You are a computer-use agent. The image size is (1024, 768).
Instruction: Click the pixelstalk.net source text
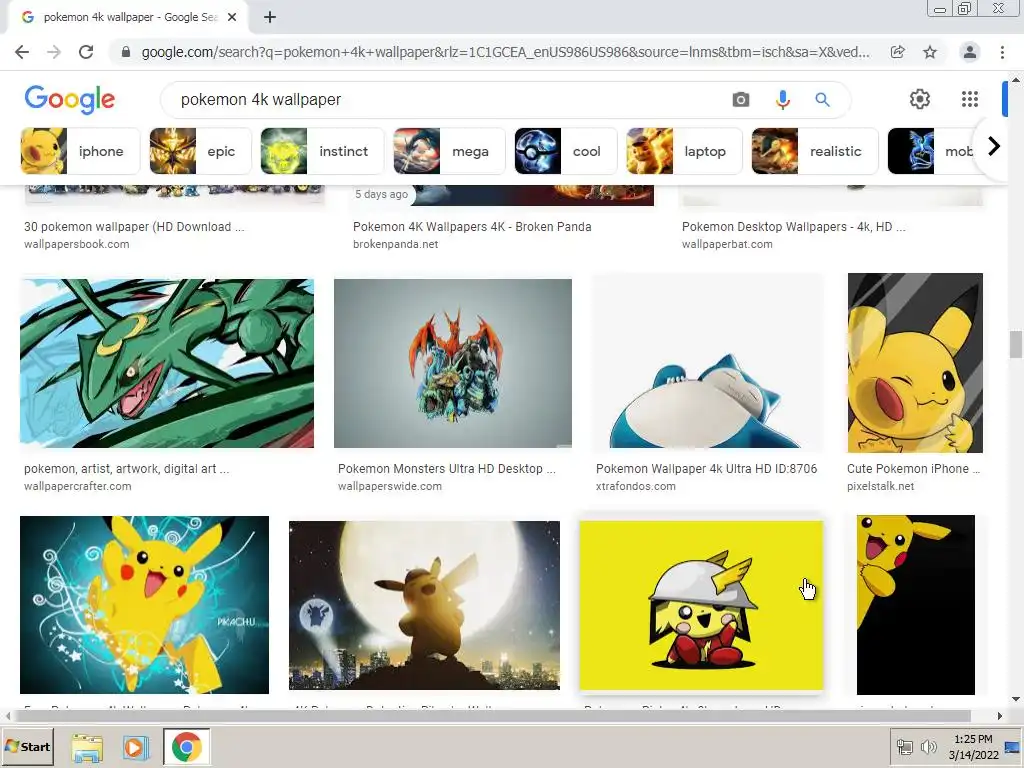pyautogui.click(x=880, y=487)
